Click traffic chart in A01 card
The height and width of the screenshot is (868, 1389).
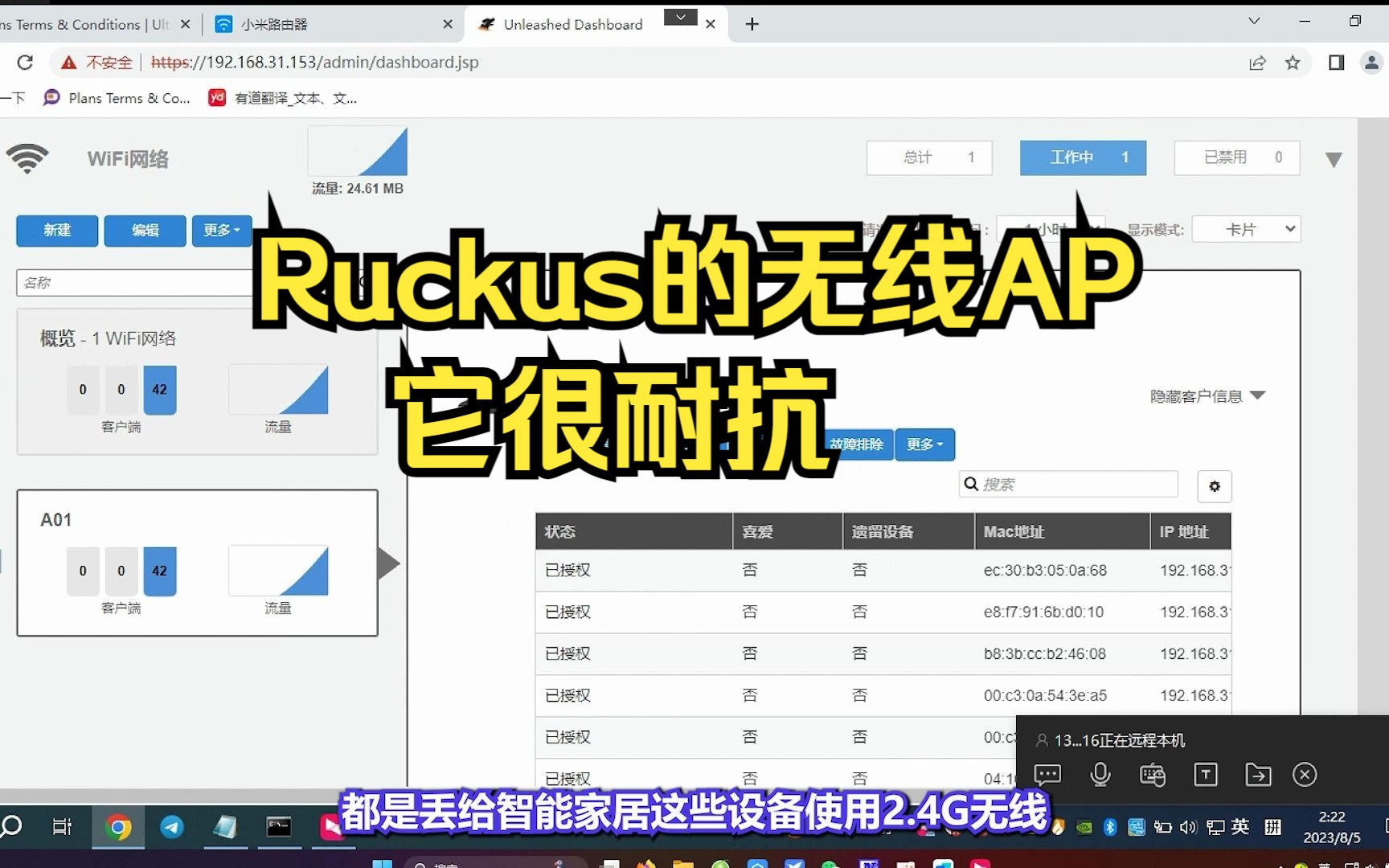[278, 571]
